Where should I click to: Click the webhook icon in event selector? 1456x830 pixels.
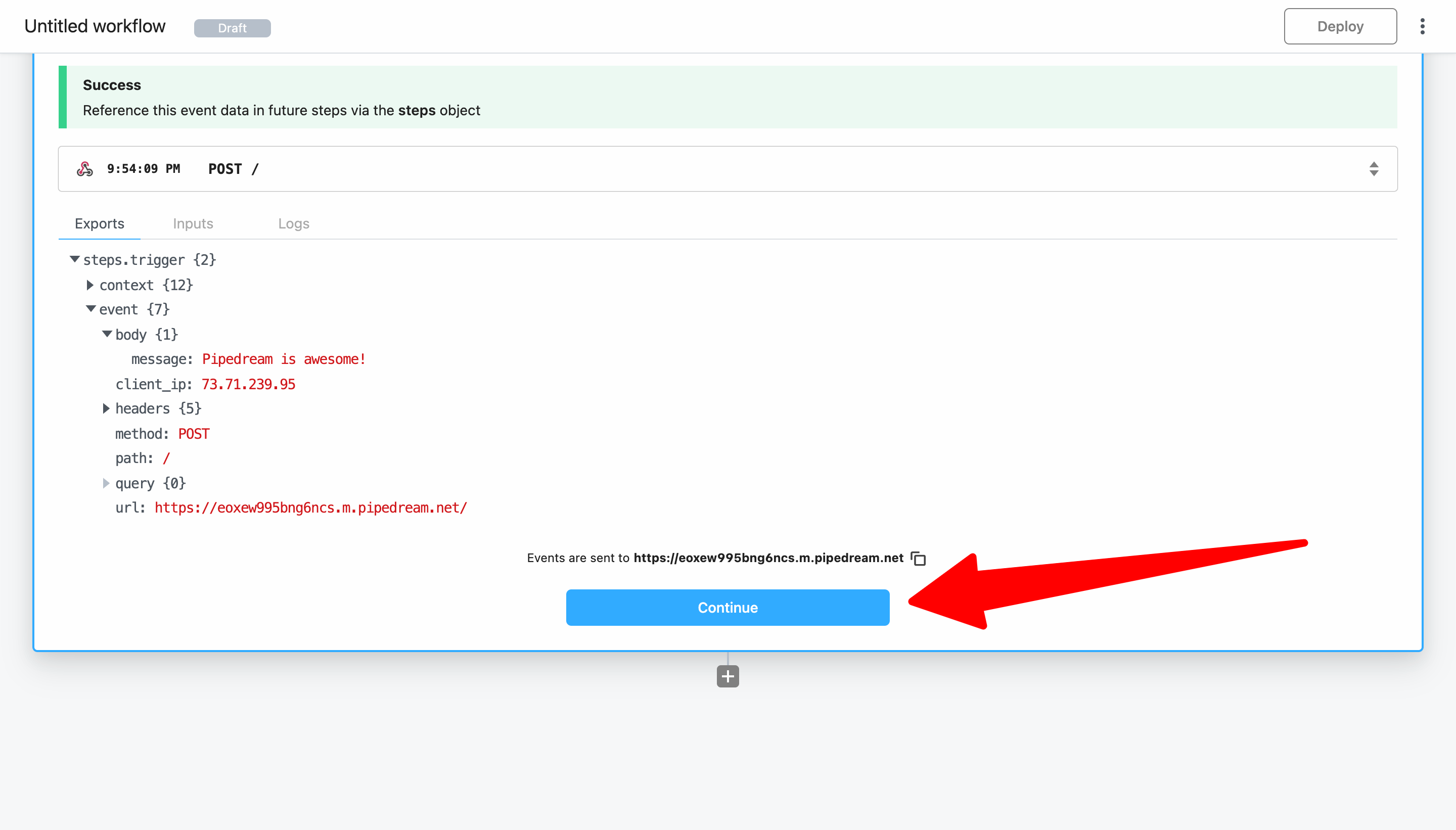tap(85, 169)
